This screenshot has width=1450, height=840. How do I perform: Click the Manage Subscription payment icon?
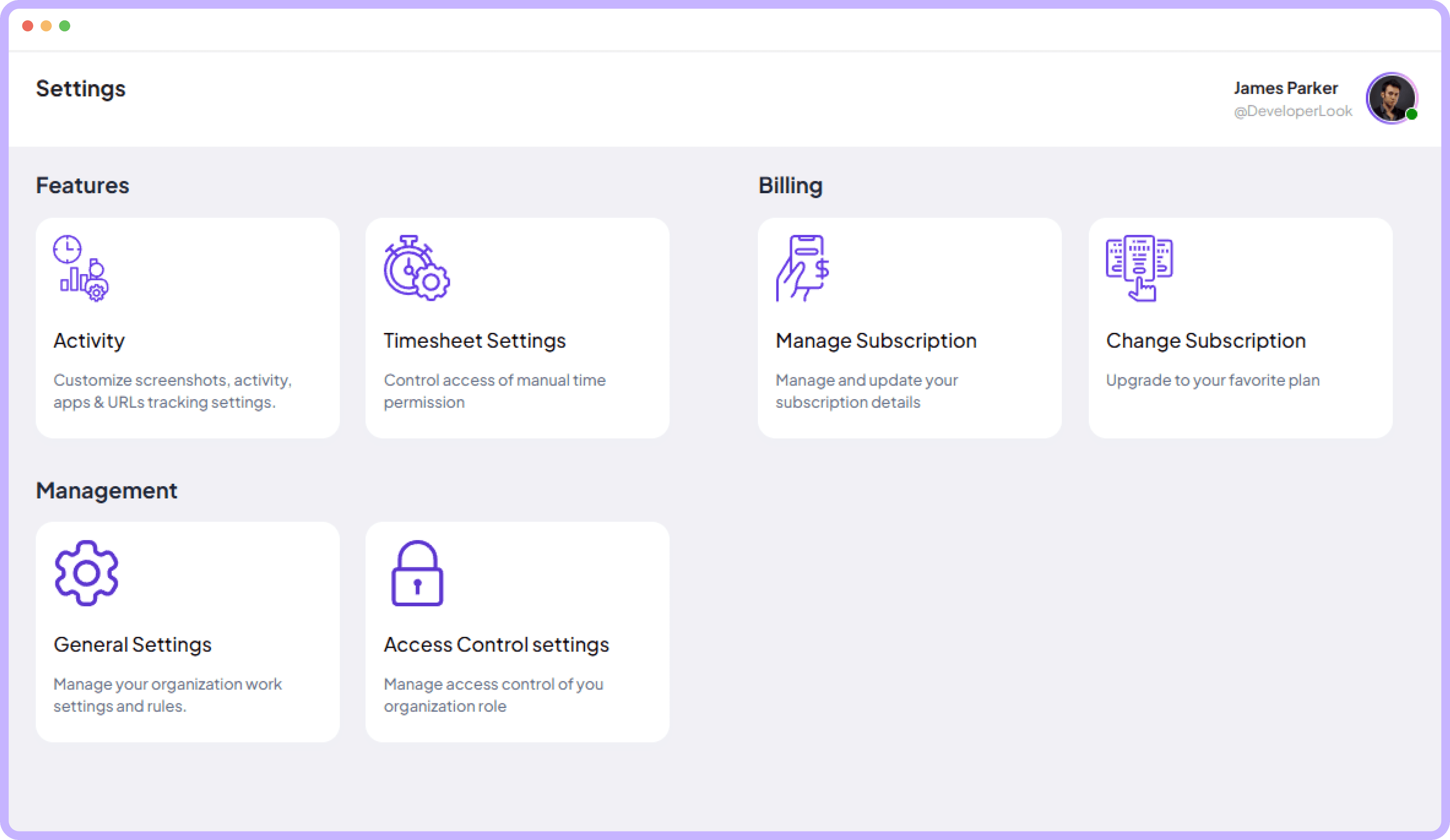pyautogui.click(x=802, y=268)
